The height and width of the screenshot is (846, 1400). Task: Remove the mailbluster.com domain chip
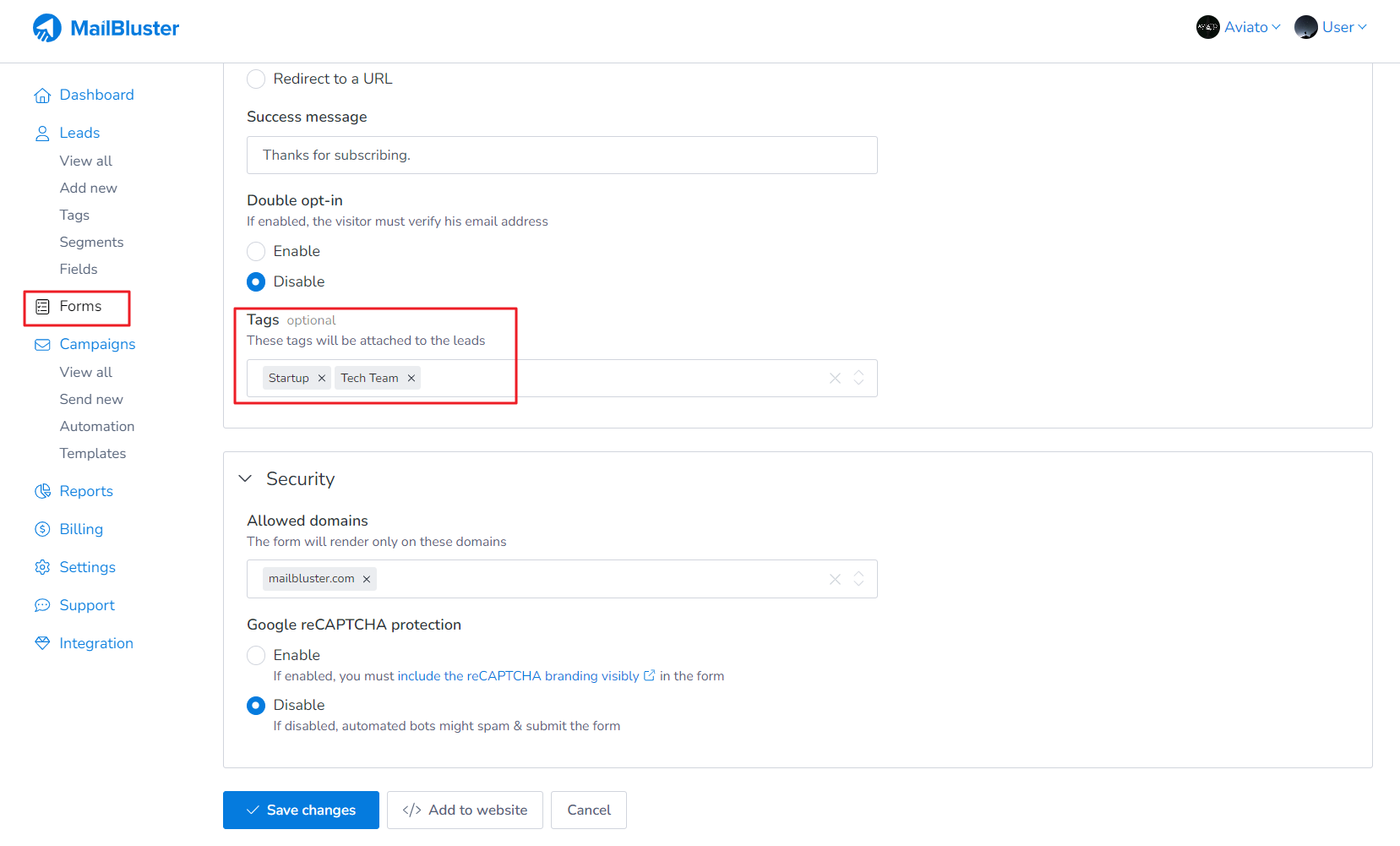pyautogui.click(x=367, y=579)
